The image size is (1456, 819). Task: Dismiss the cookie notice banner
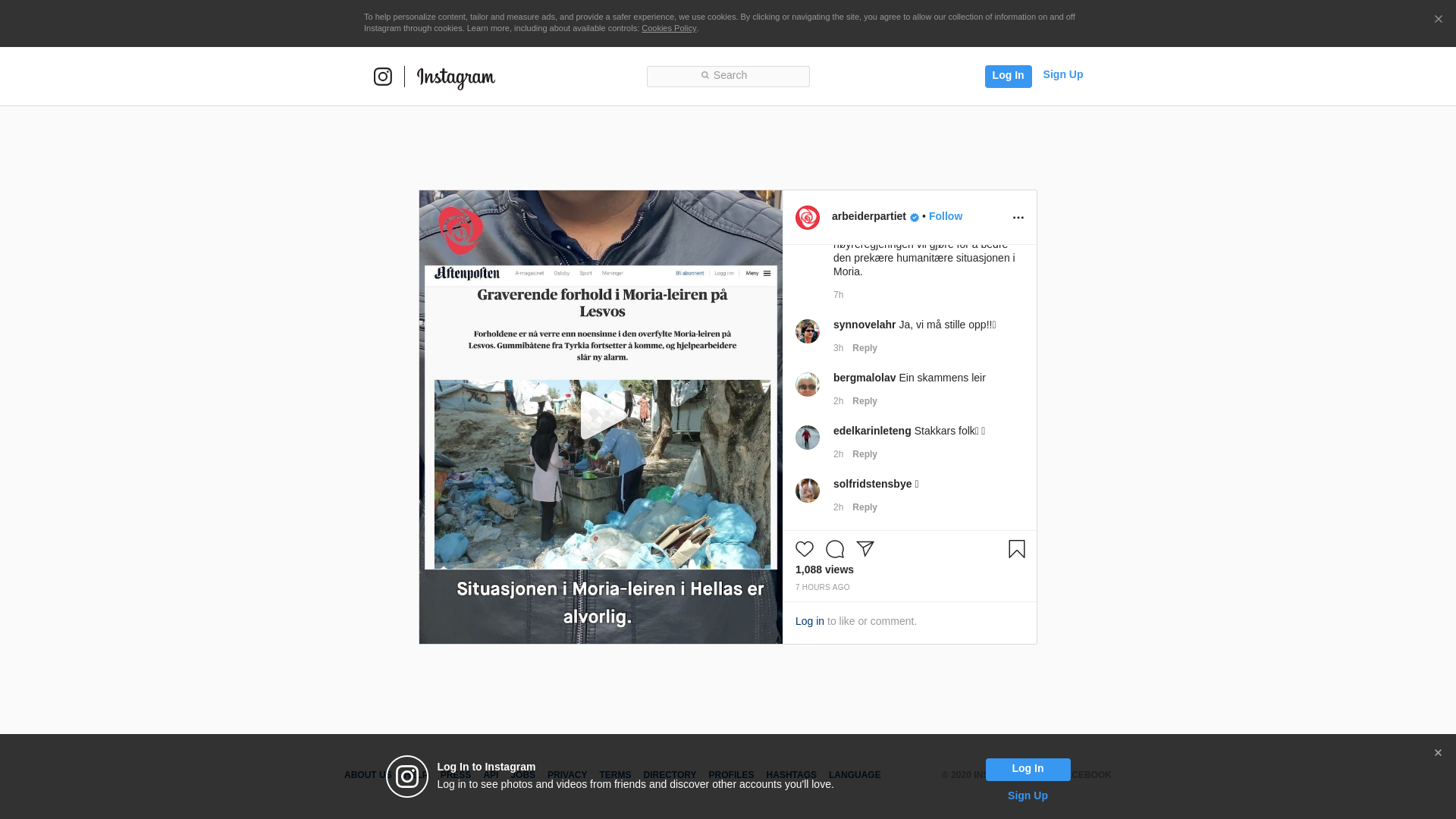point(1438,20)
